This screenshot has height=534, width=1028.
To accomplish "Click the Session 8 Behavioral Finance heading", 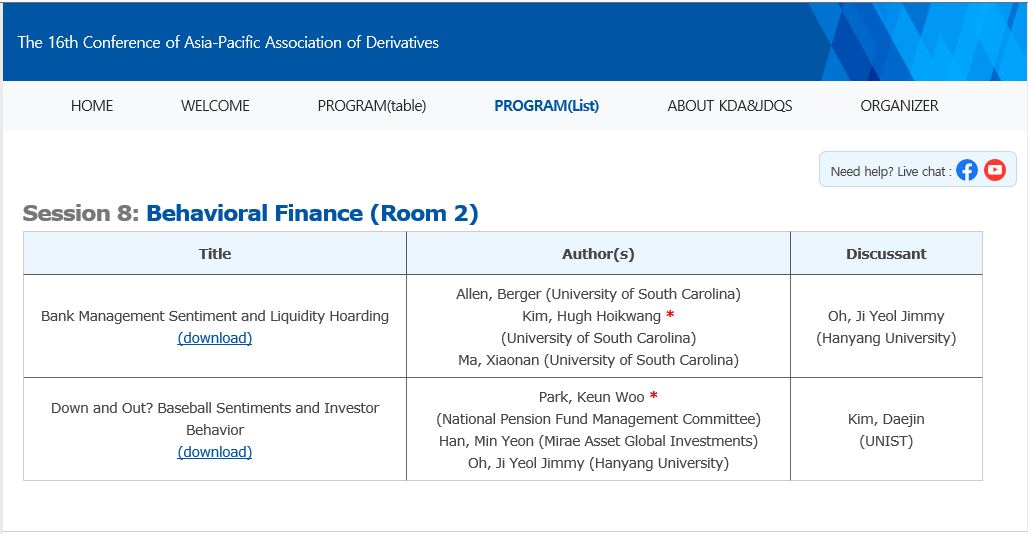I will pyautogui.click(x=250, y=214).
